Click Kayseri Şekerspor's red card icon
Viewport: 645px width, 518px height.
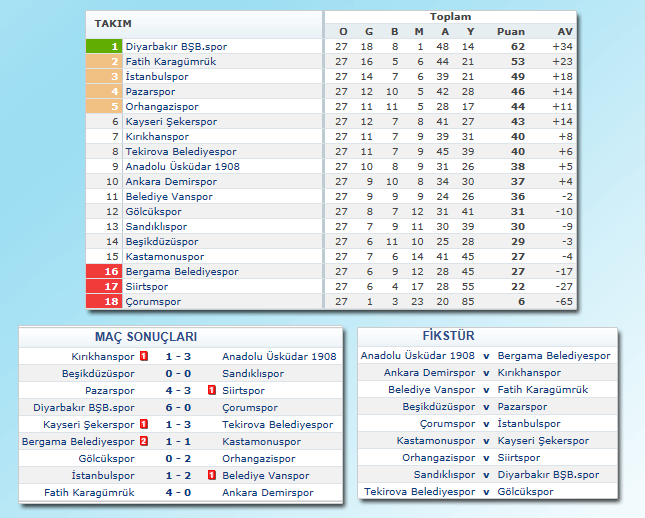coord(144,425)
